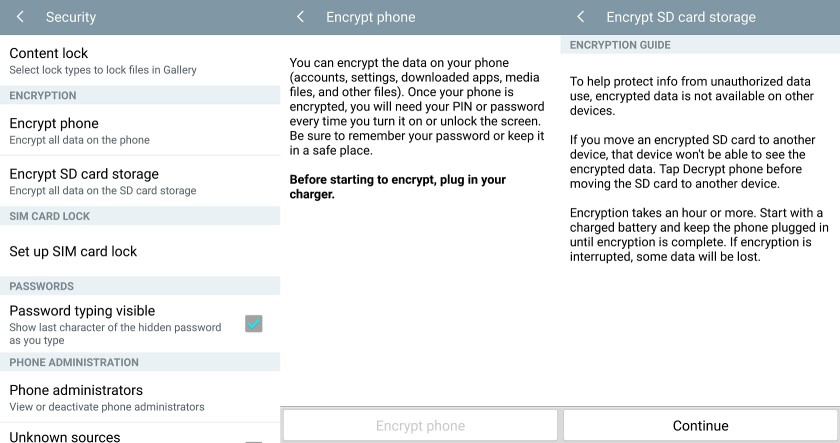The image size is (840, 443).
Task: Click the PHONE ADMINISTRATION section header
Action: pyautogui.click(x=74, y=362)
